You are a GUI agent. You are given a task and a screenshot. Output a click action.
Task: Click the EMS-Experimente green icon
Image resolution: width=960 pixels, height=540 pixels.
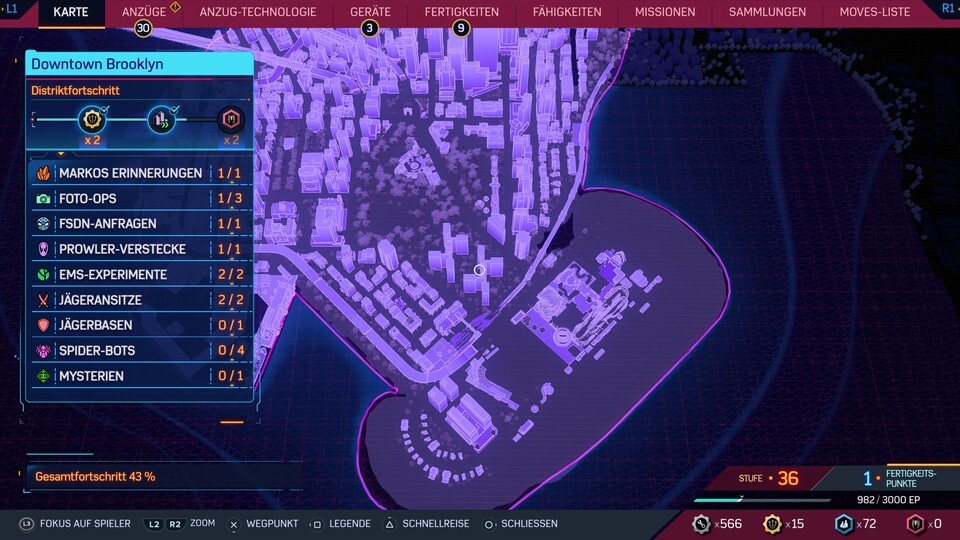click(x=43, y=275)
